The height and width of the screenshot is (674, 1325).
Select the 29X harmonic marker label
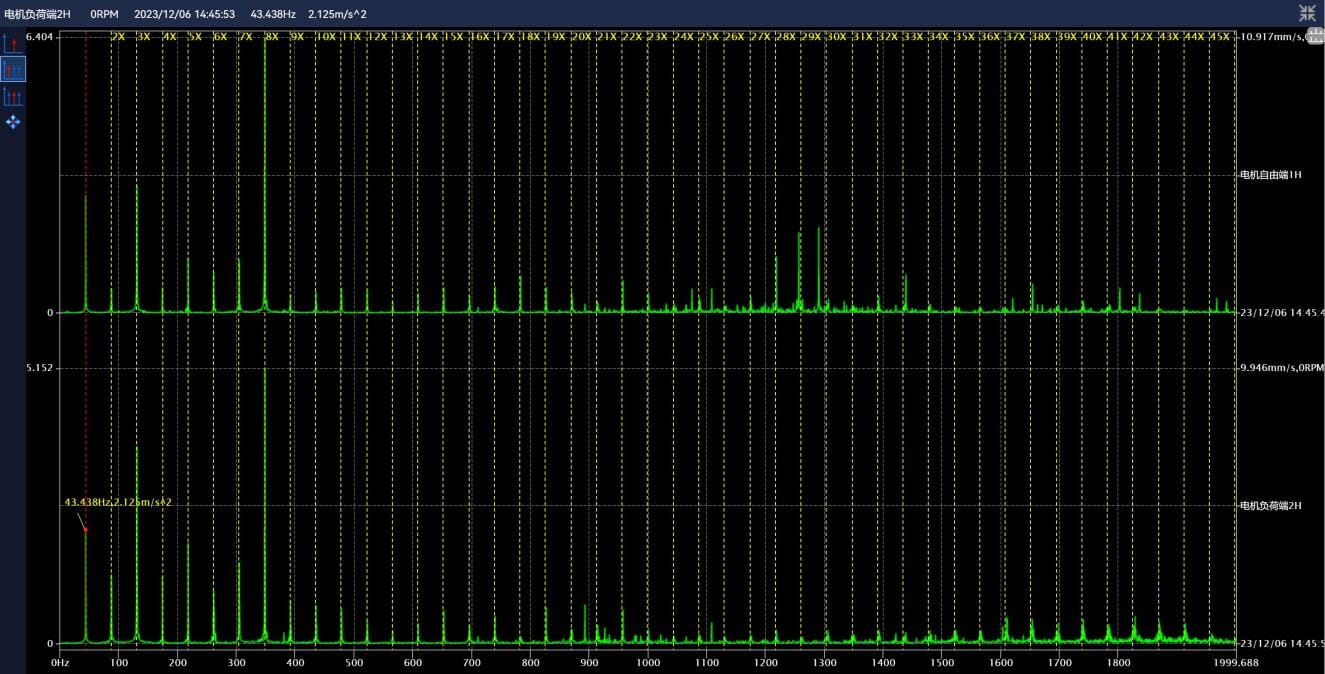(x=811, y=37)
